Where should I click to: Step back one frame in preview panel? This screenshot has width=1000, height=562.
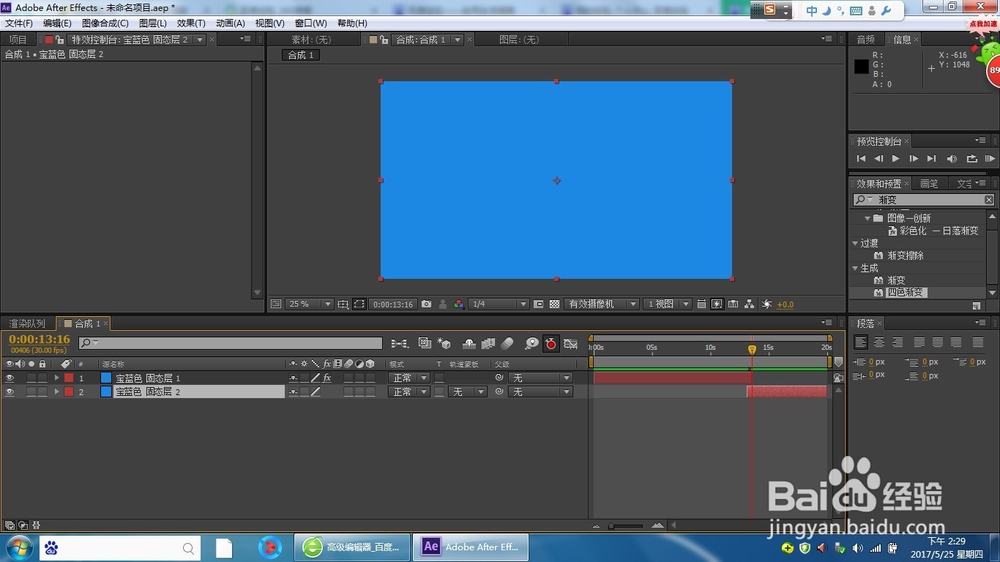pos(879,158)
